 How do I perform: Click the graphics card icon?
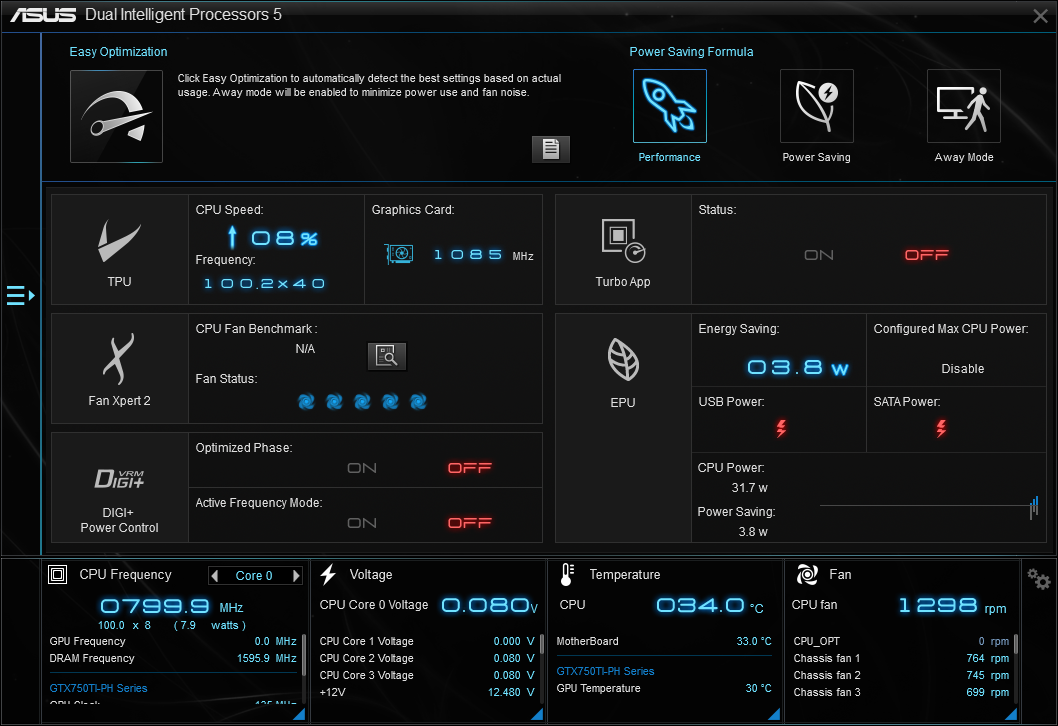(399, 254)
